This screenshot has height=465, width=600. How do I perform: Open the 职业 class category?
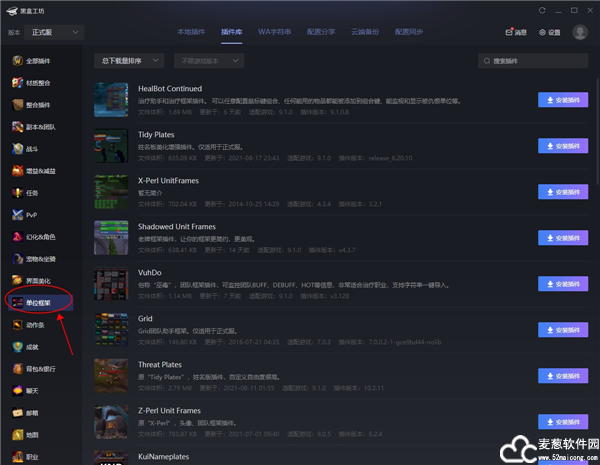(x=25, y=457)
